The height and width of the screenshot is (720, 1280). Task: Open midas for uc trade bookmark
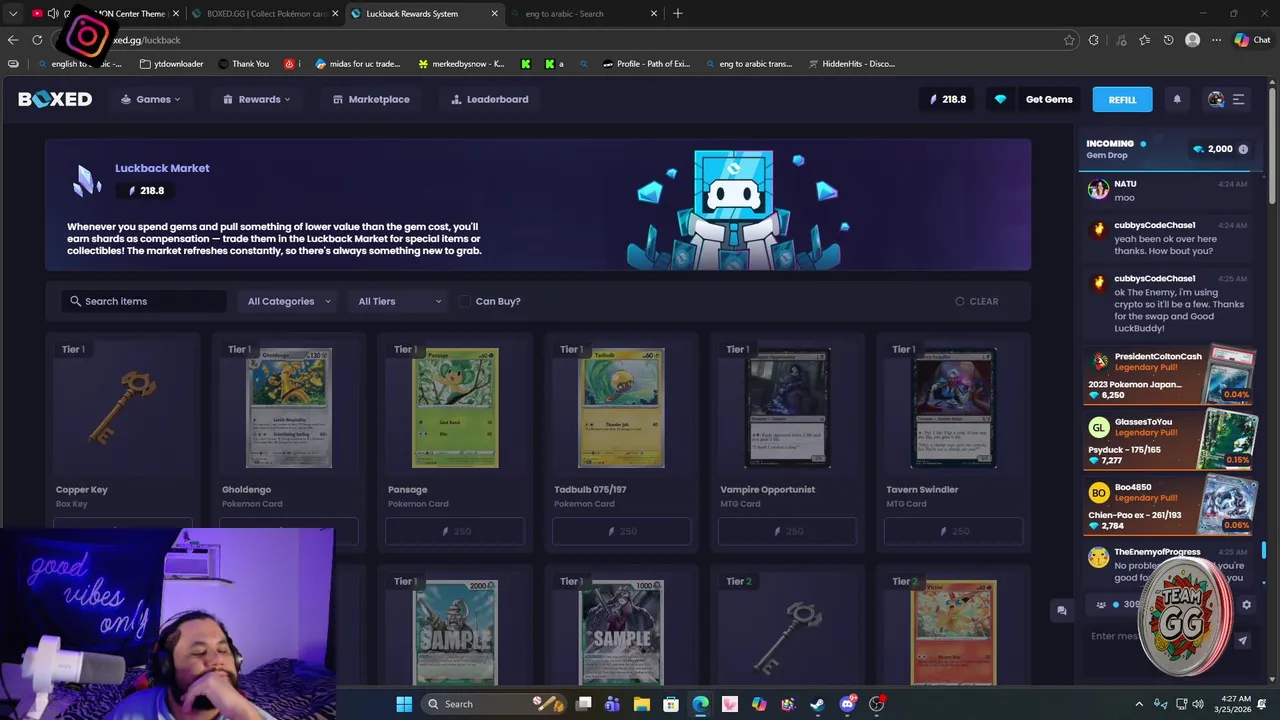358,64
